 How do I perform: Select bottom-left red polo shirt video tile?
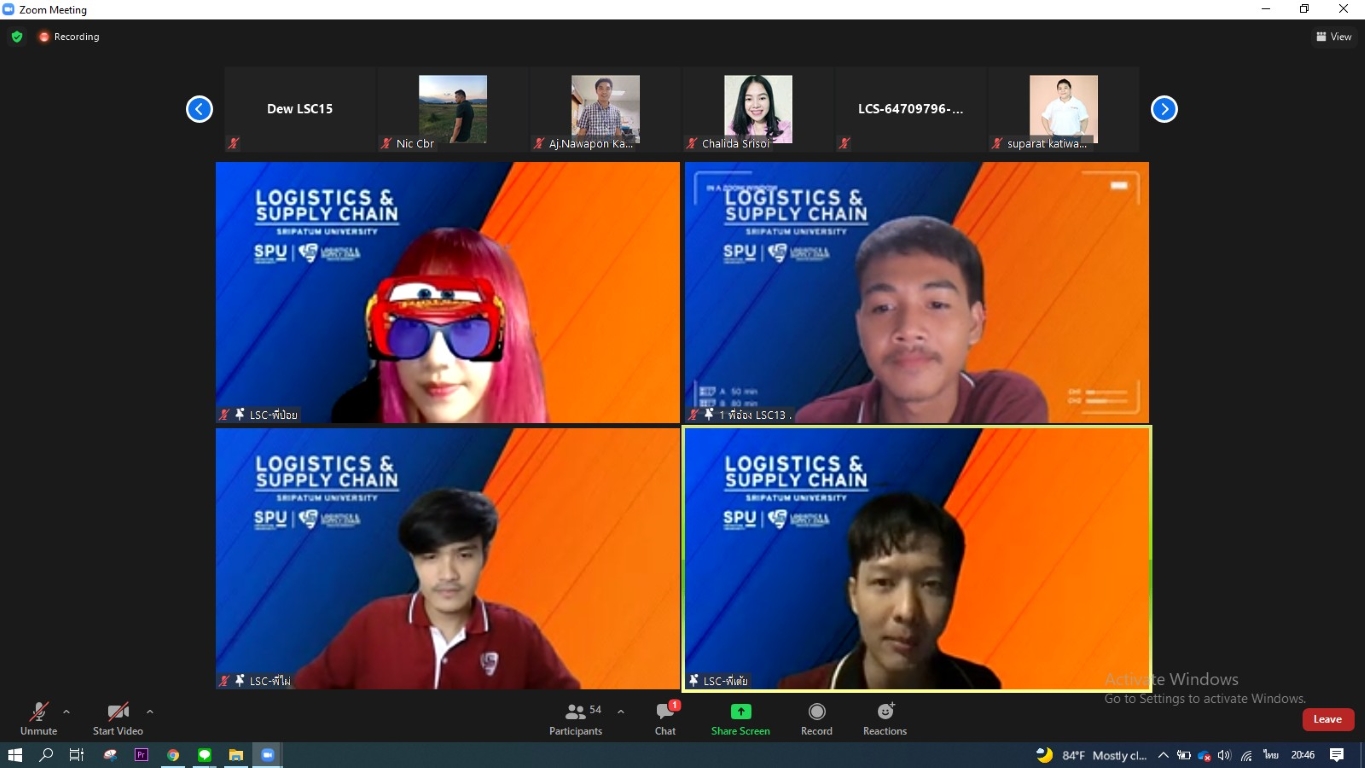point(448,559)
